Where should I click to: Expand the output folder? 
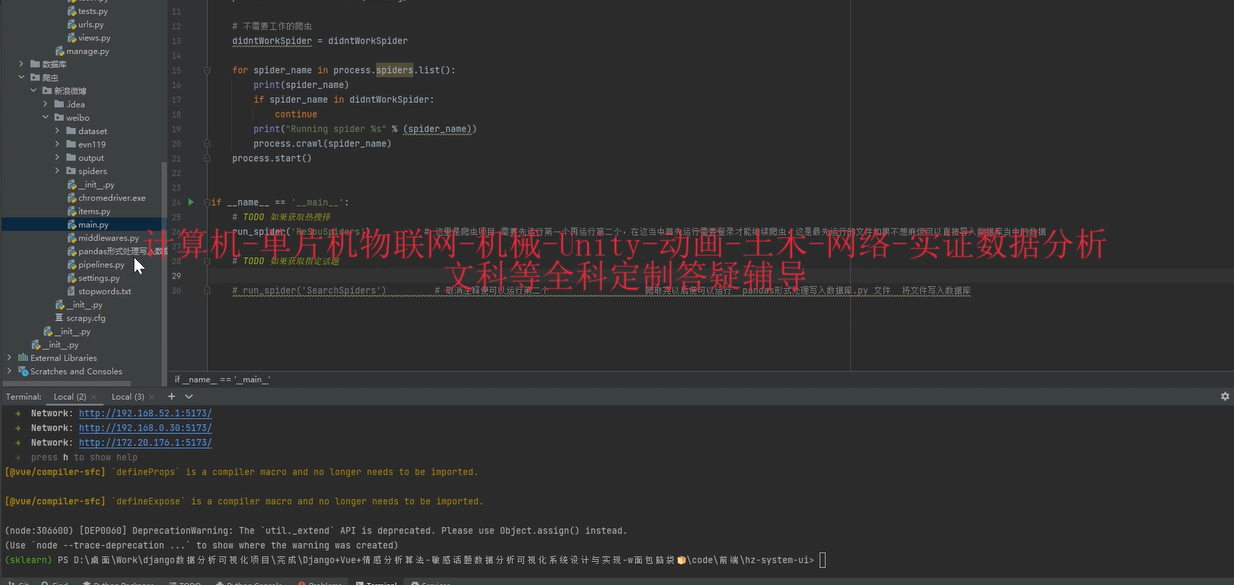57,157
